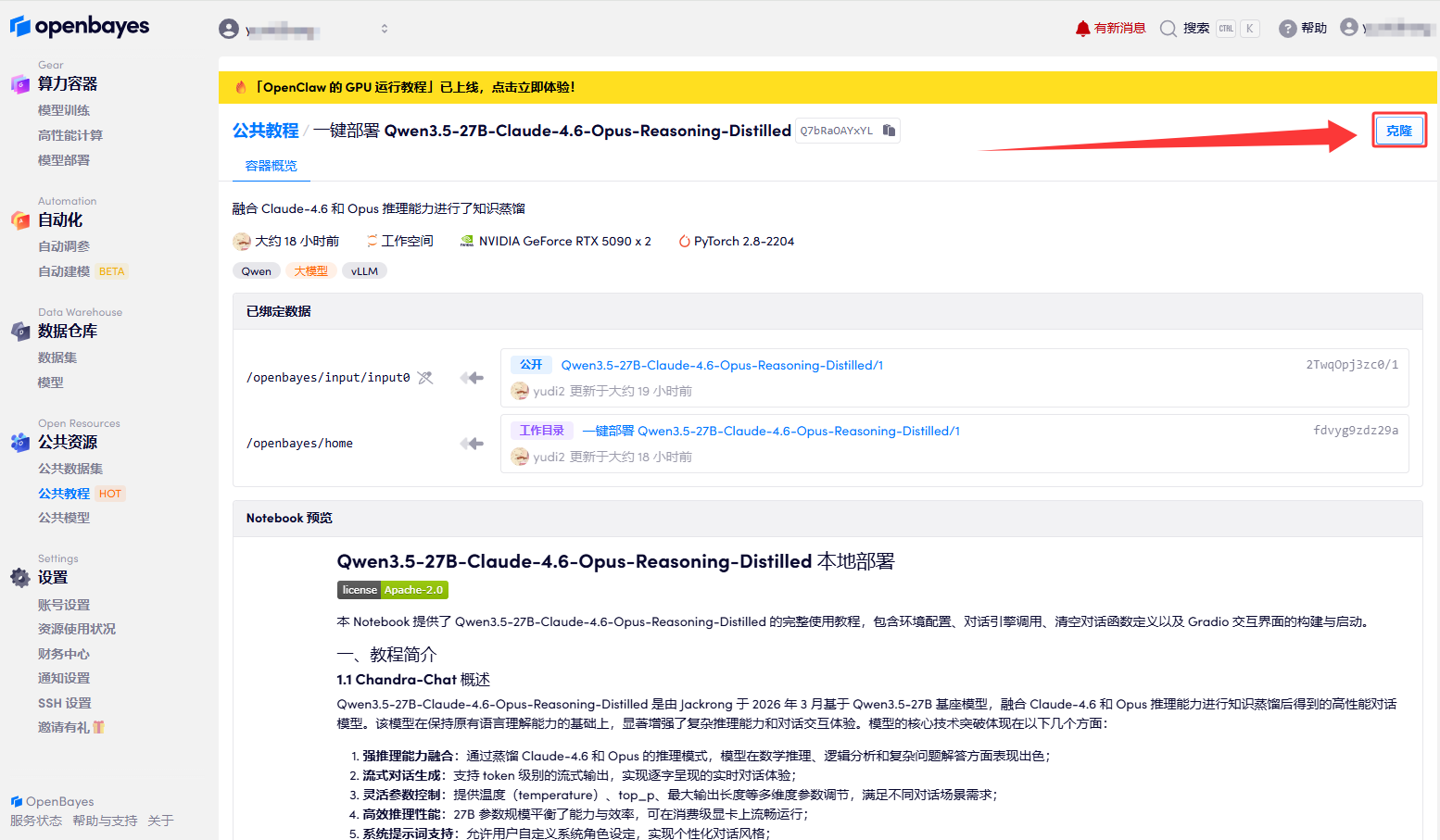Click the 有新消息 notification text
This screenshot has width=1440, height=840.
(x=1119, y=29)
